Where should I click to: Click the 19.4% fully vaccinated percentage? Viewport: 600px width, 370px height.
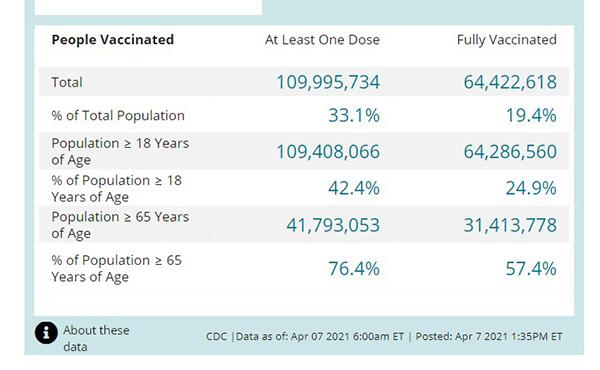point(531,115)
